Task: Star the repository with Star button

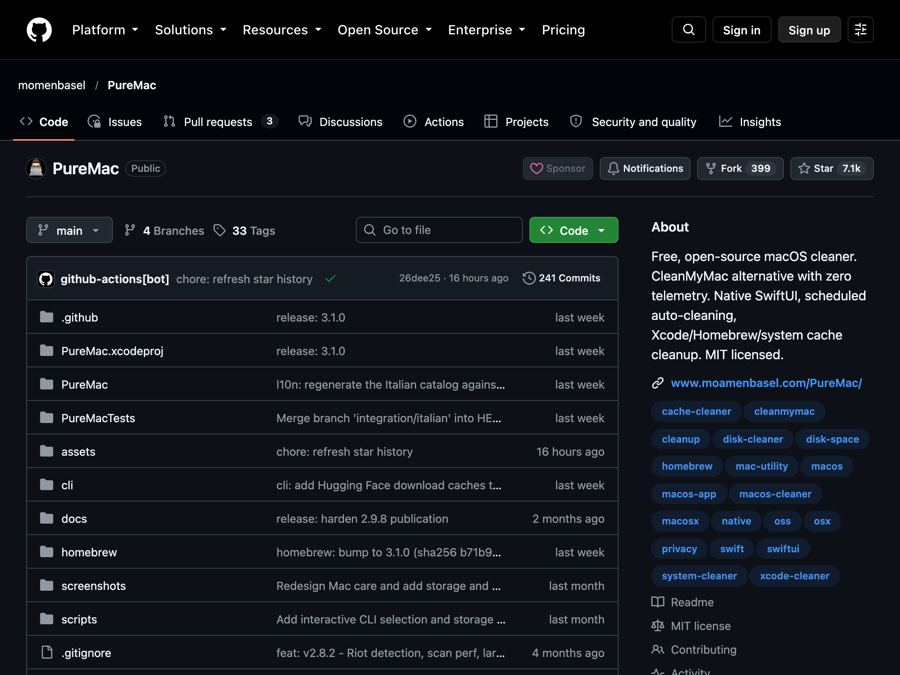Action: click(x=832, y=168)
